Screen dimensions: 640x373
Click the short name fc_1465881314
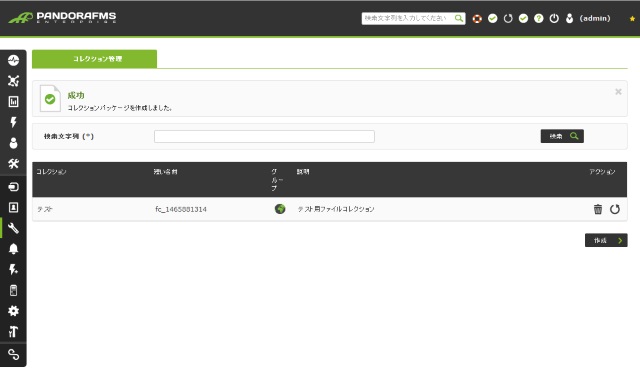[181, 209]
